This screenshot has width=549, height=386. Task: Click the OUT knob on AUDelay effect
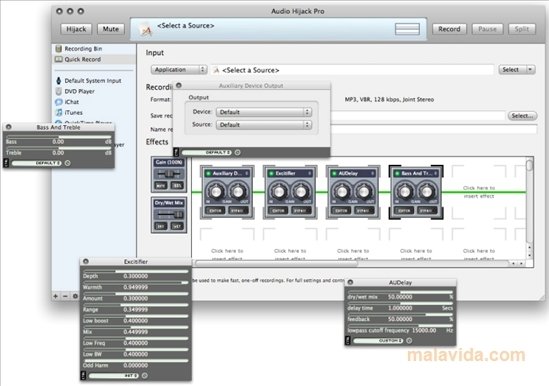pyautogui.click(x=364, y=192)
